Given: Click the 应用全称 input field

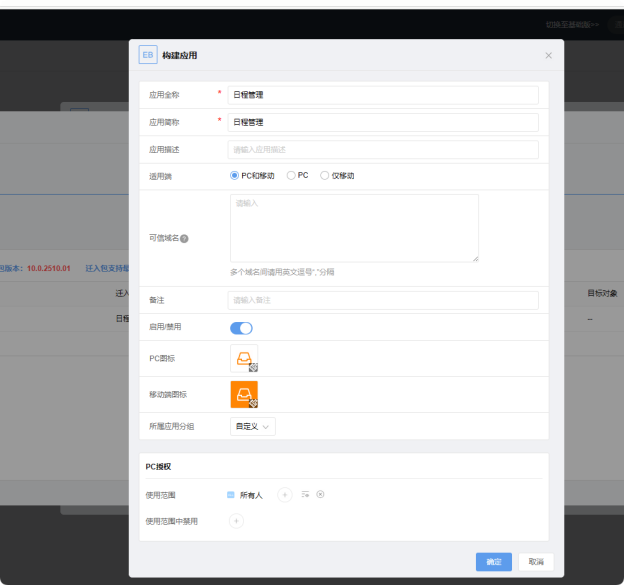Looking at the screenshot, I should [x=383, y=95].
